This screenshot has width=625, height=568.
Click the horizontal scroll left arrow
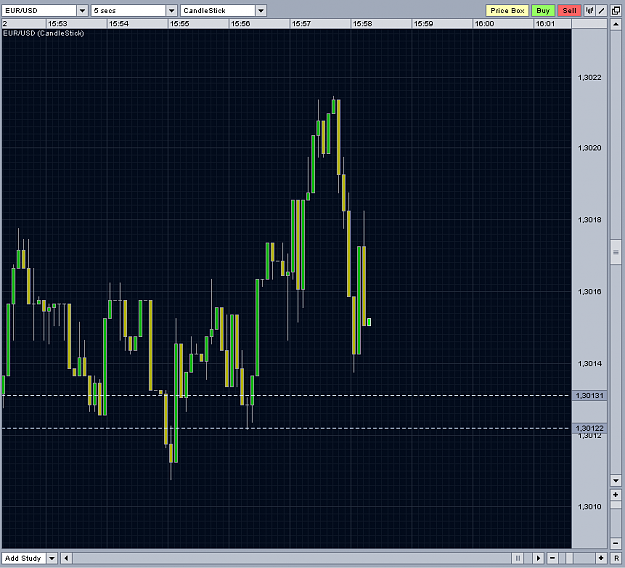click(67, 558)
